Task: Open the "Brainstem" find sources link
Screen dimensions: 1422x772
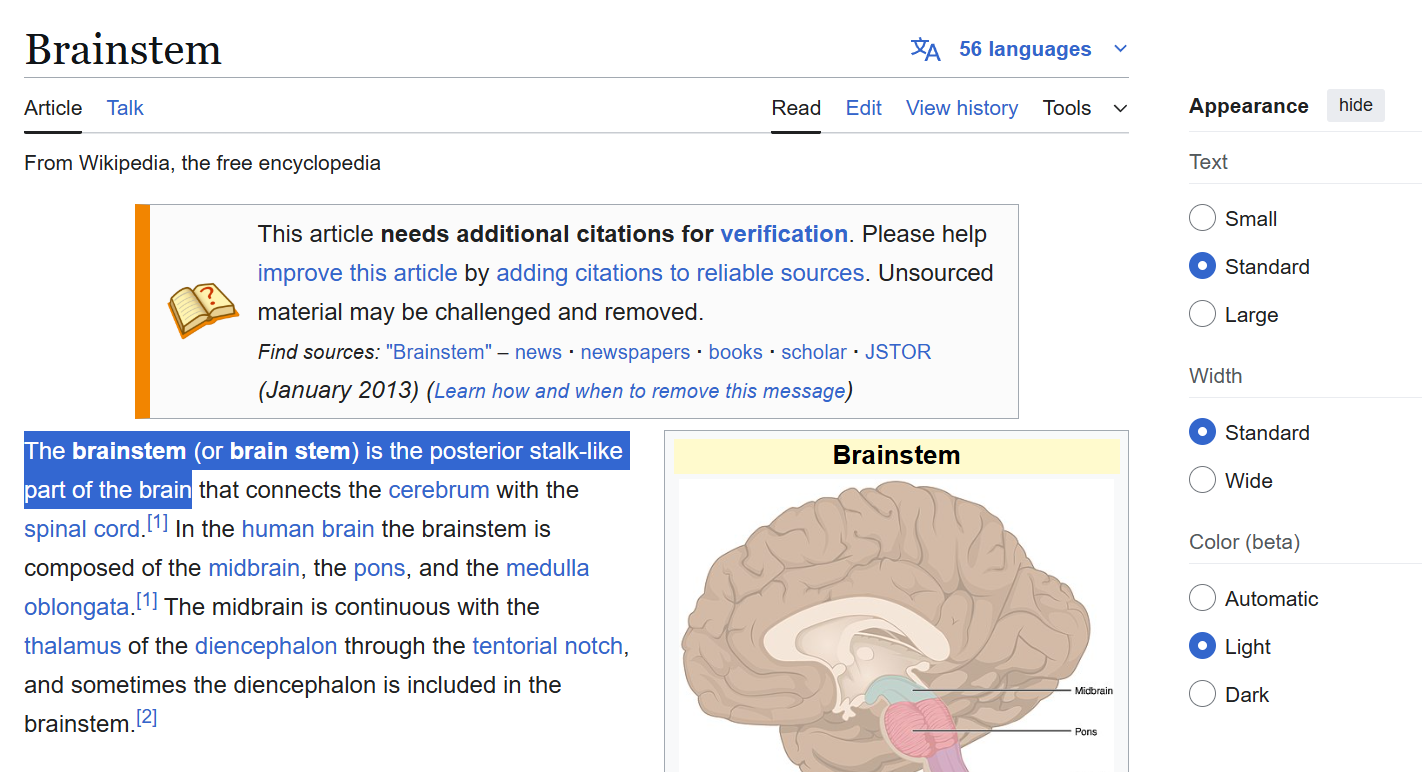Action: 439,352
